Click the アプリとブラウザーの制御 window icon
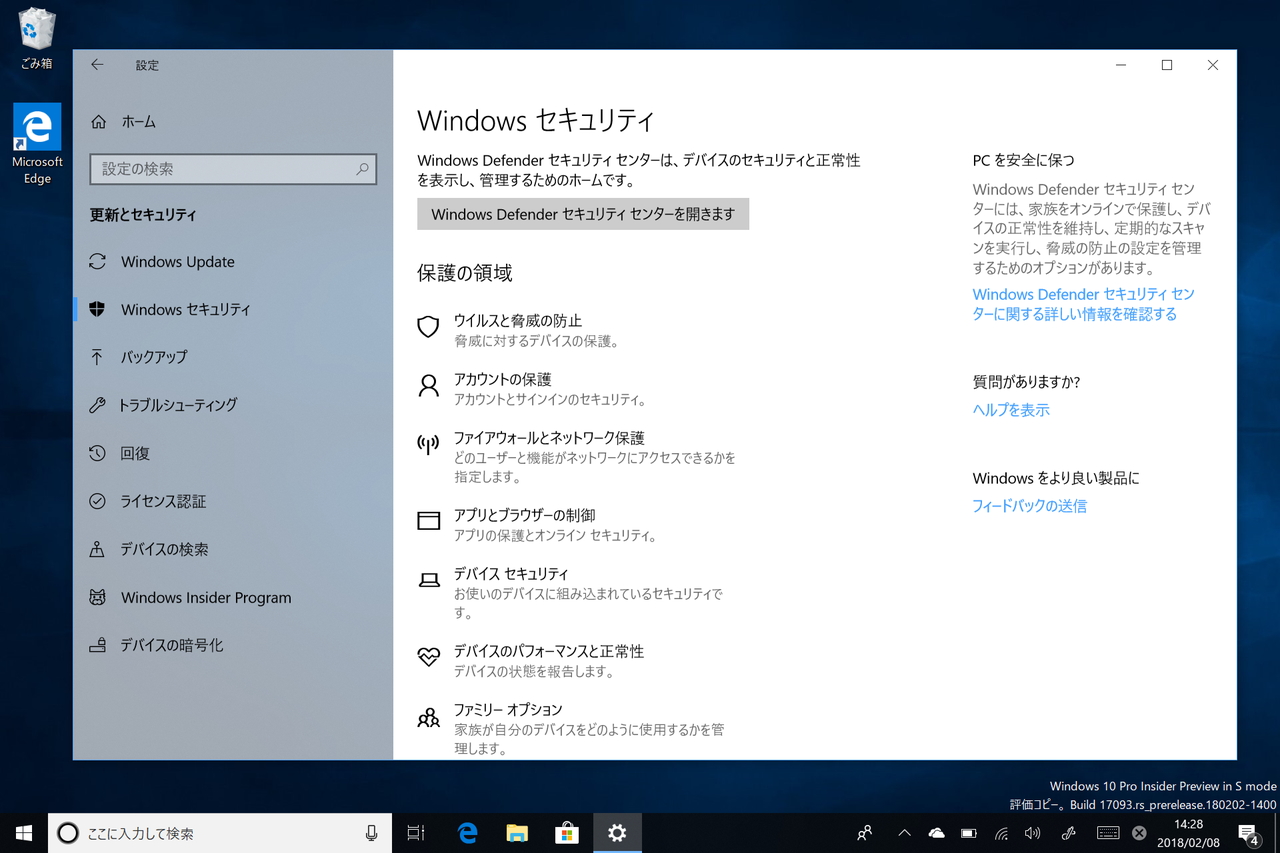Screen dimensions: 1280x853 tap(428, 521)
